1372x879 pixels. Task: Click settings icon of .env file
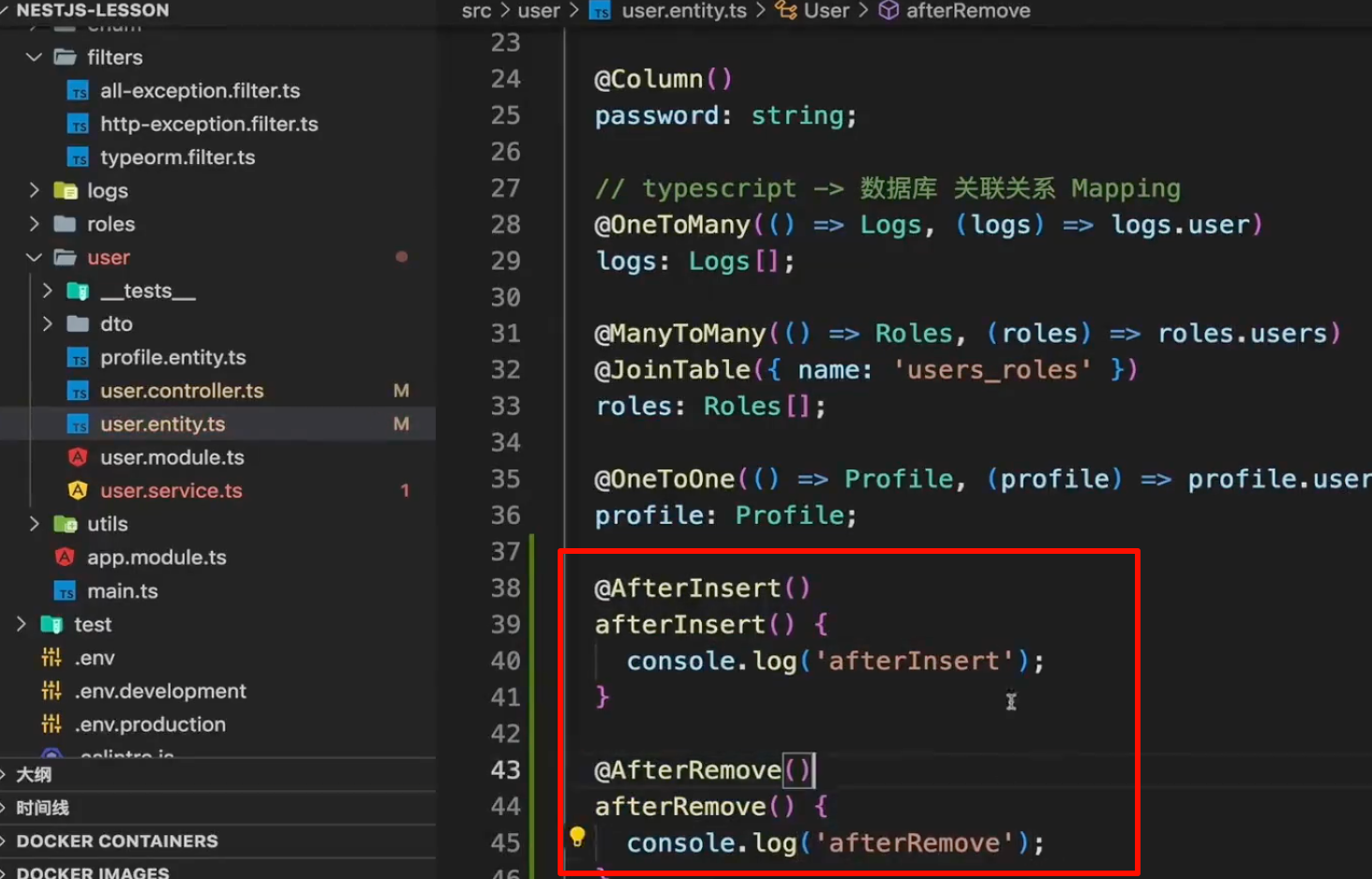pos(52,657)
